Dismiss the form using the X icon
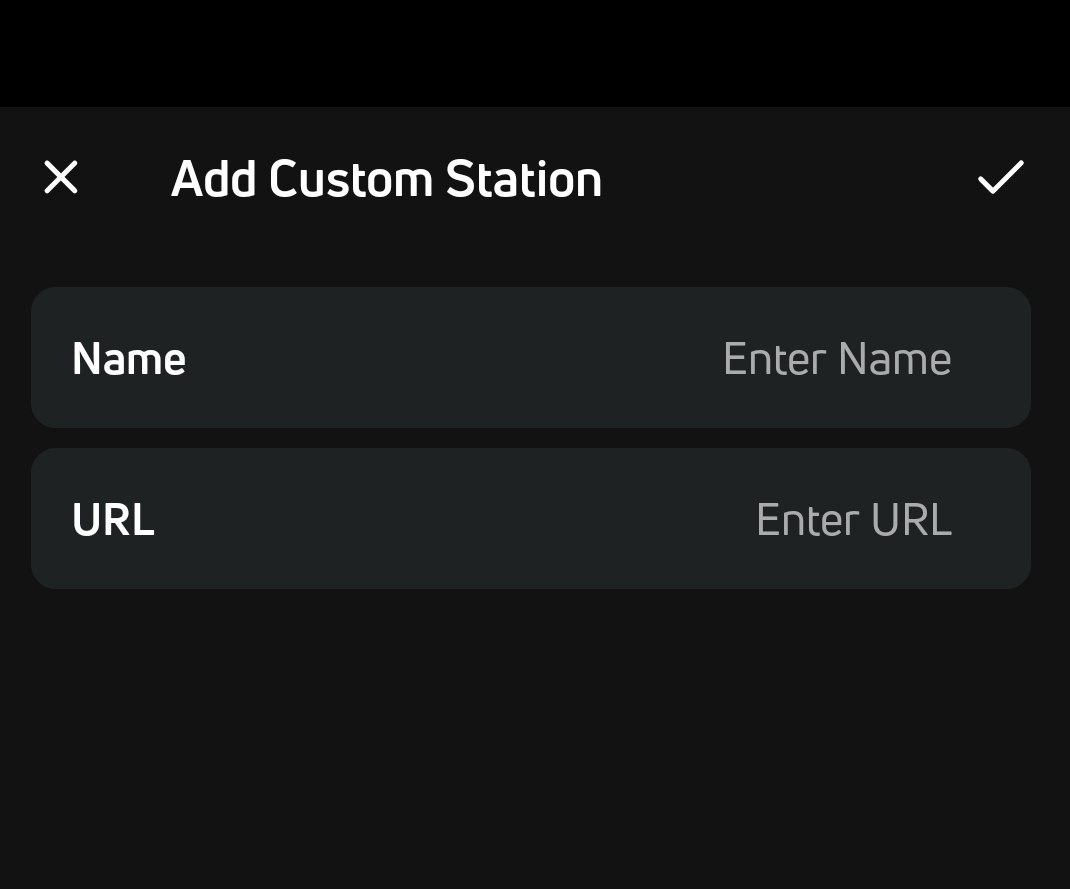 [x=61, y=178]
